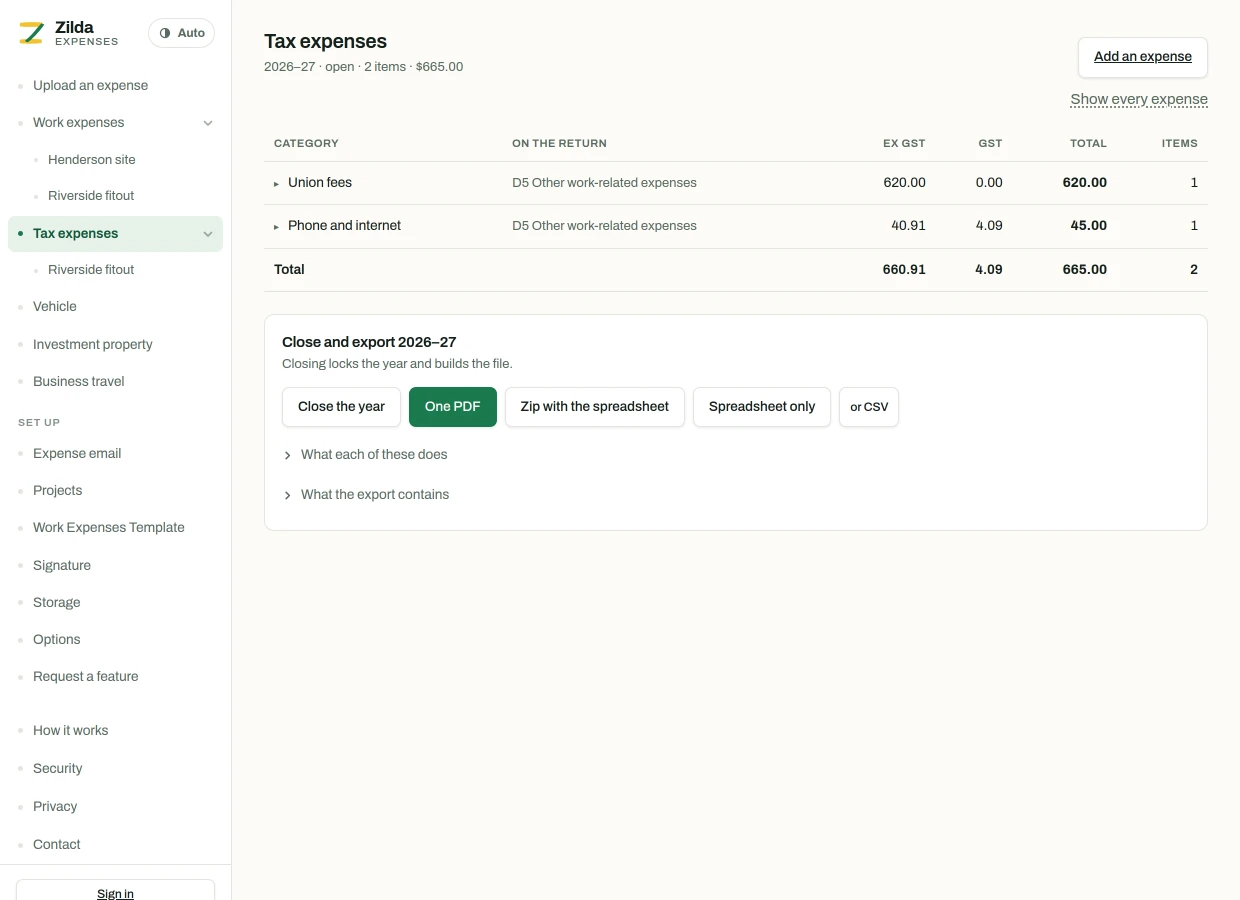Click Phone and internet GST 4.09
Viewport: 1240px width, 900px height.
(x=989, y=226)
